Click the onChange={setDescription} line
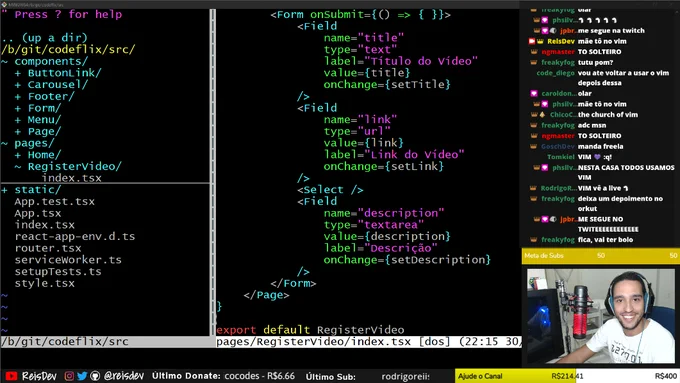 (407, 260)
